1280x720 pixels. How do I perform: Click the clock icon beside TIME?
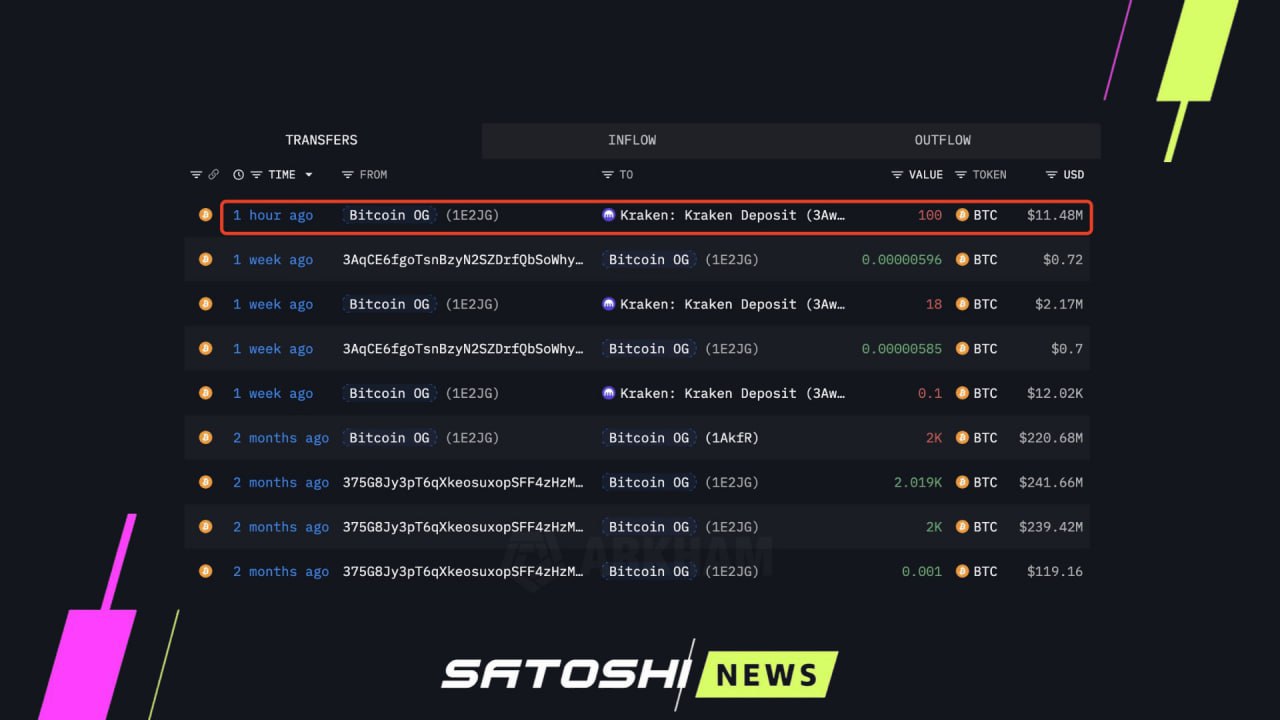[x=238, y=175]
